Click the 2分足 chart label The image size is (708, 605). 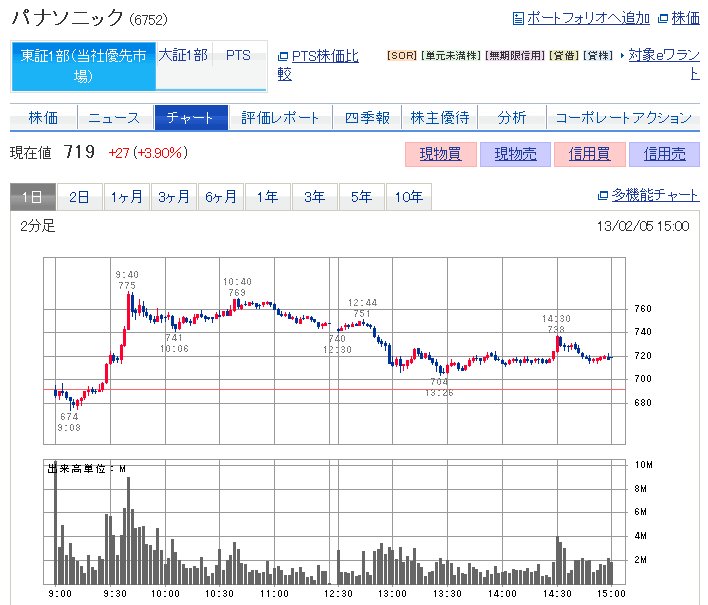[38, 226]
